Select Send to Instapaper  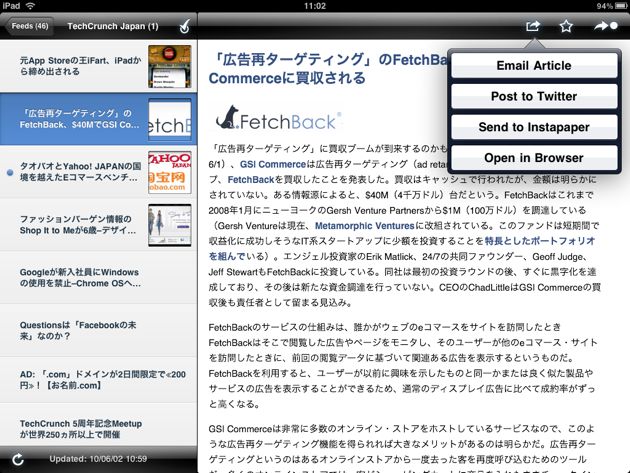[x=534, y=127]
